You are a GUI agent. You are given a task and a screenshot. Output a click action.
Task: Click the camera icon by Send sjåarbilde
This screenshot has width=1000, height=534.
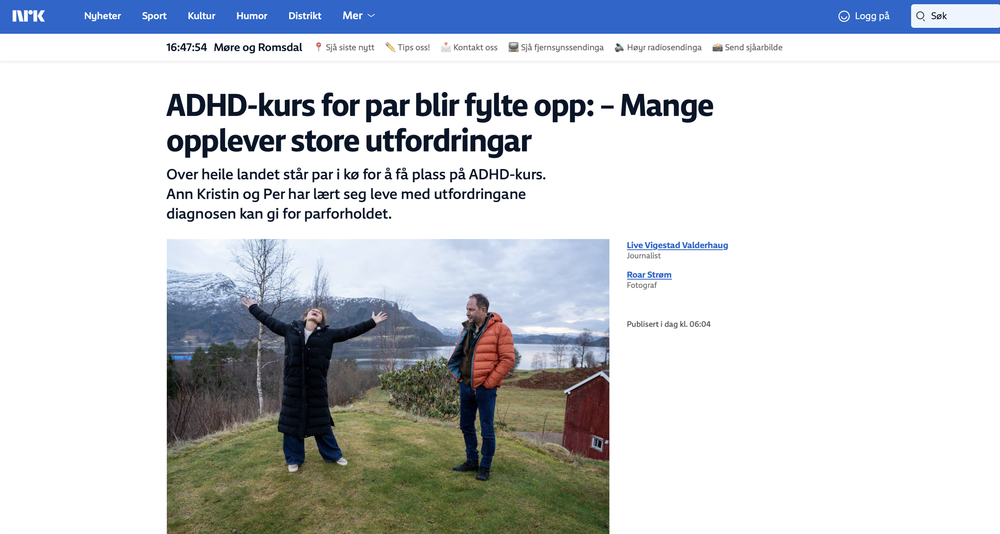(x=717, y=47)
